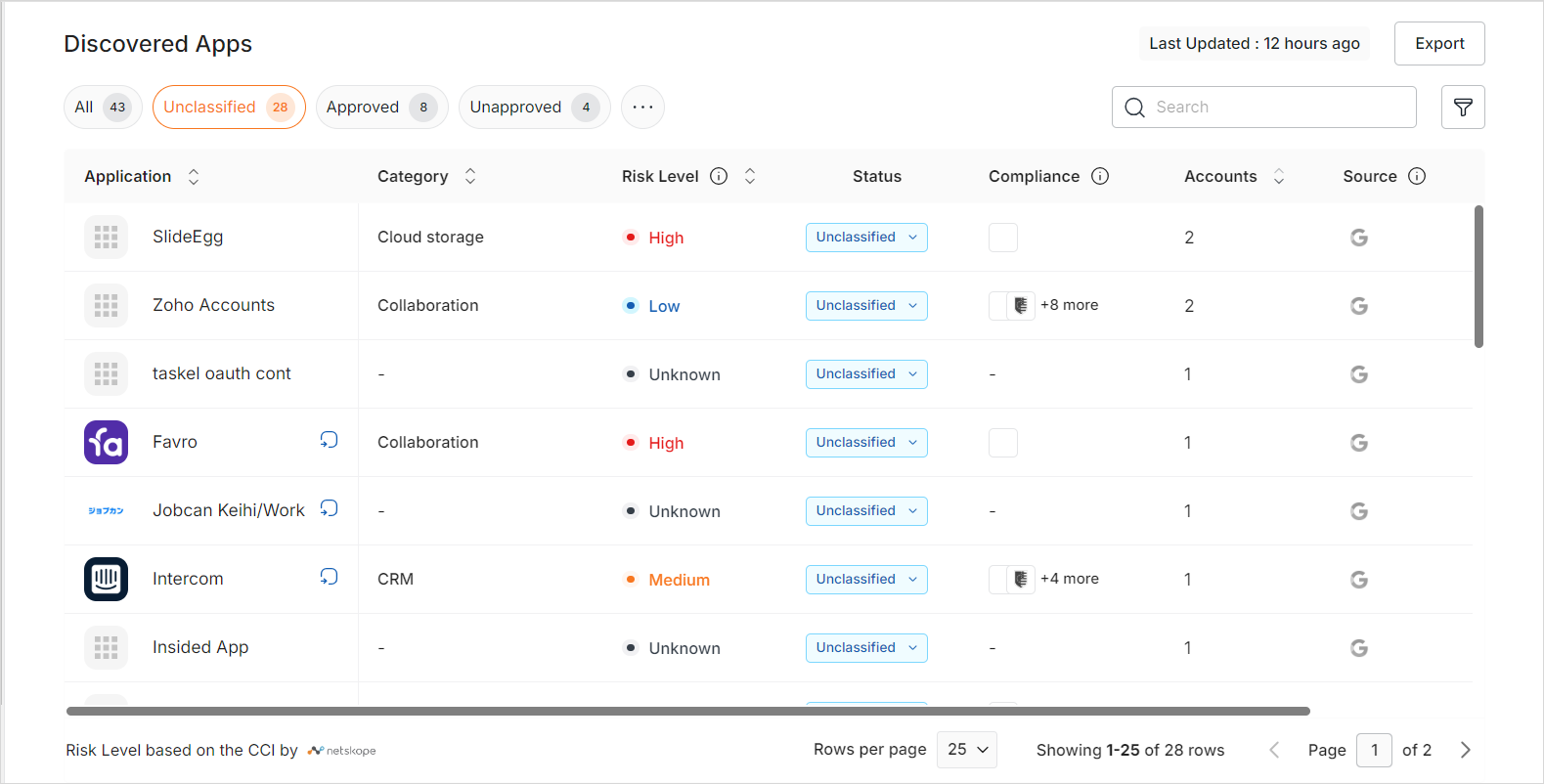Open Rows per page 25 dropdown
This screenshot has width=1544, height=784.
click(x=967, y=750)
